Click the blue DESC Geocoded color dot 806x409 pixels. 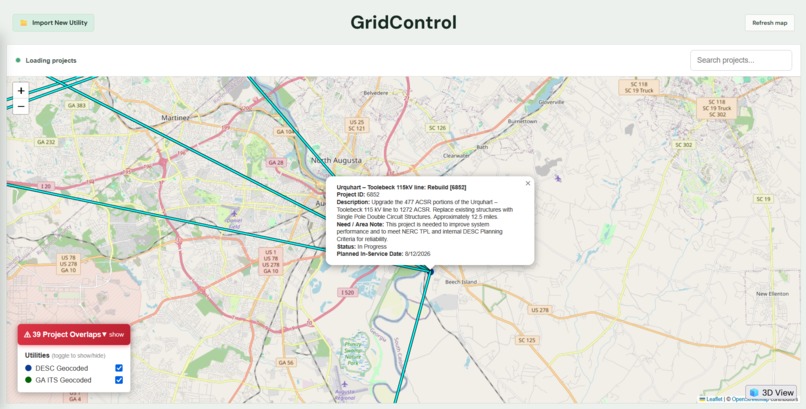pos(28,368)
